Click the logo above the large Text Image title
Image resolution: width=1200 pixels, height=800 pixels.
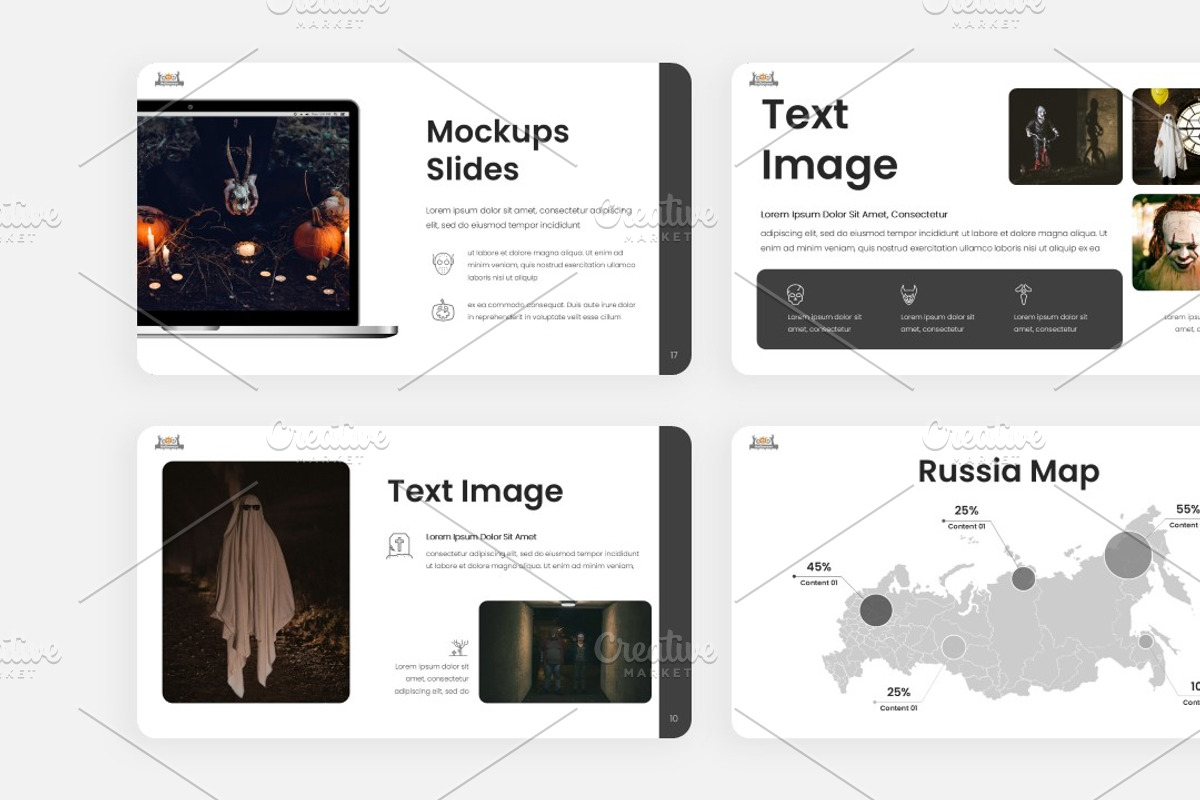tap(764, 78)
